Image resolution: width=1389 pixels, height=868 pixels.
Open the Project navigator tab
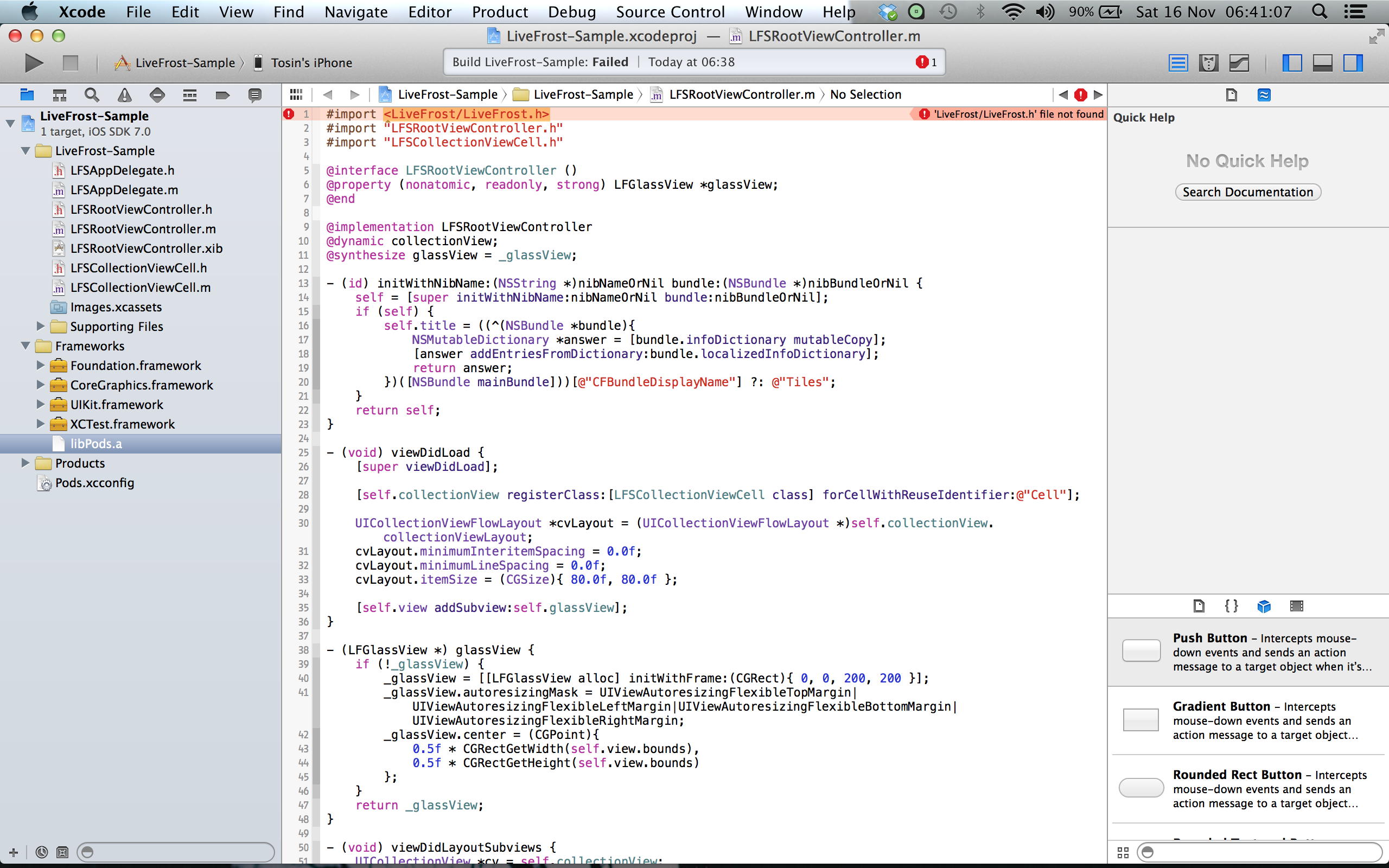(x=27, y=95)
